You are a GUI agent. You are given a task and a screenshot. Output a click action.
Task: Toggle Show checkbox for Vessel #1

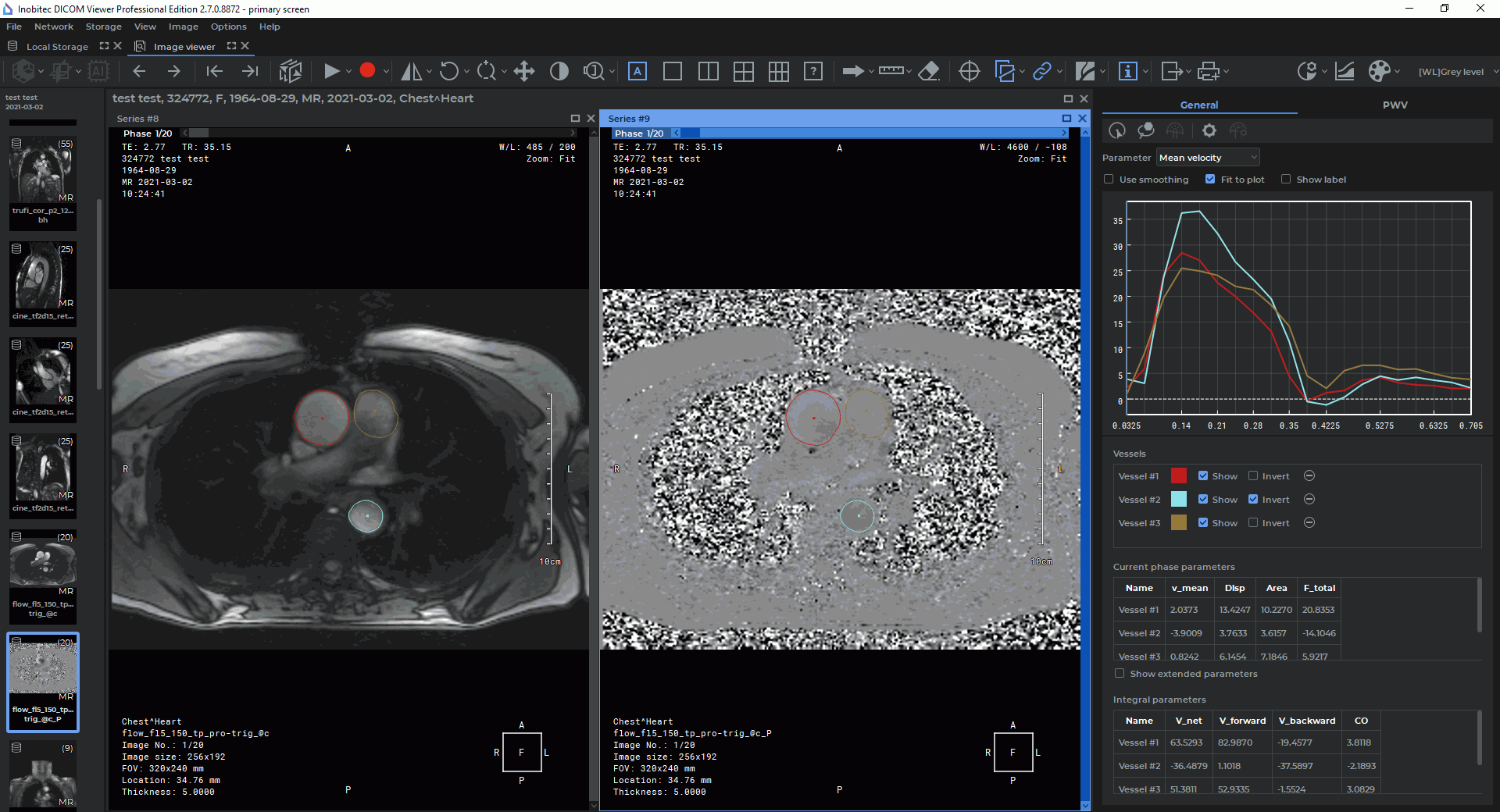tap(1203, 476)
